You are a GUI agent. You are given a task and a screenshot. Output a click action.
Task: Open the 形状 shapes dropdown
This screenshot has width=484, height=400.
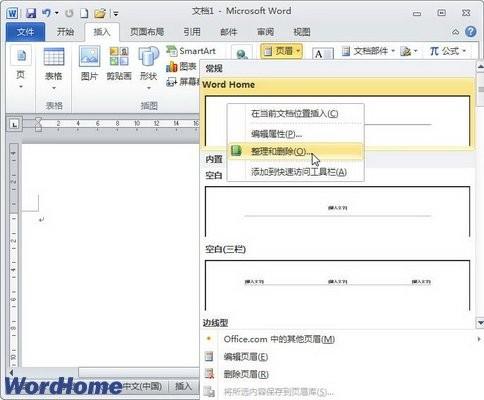coord(148,68)
